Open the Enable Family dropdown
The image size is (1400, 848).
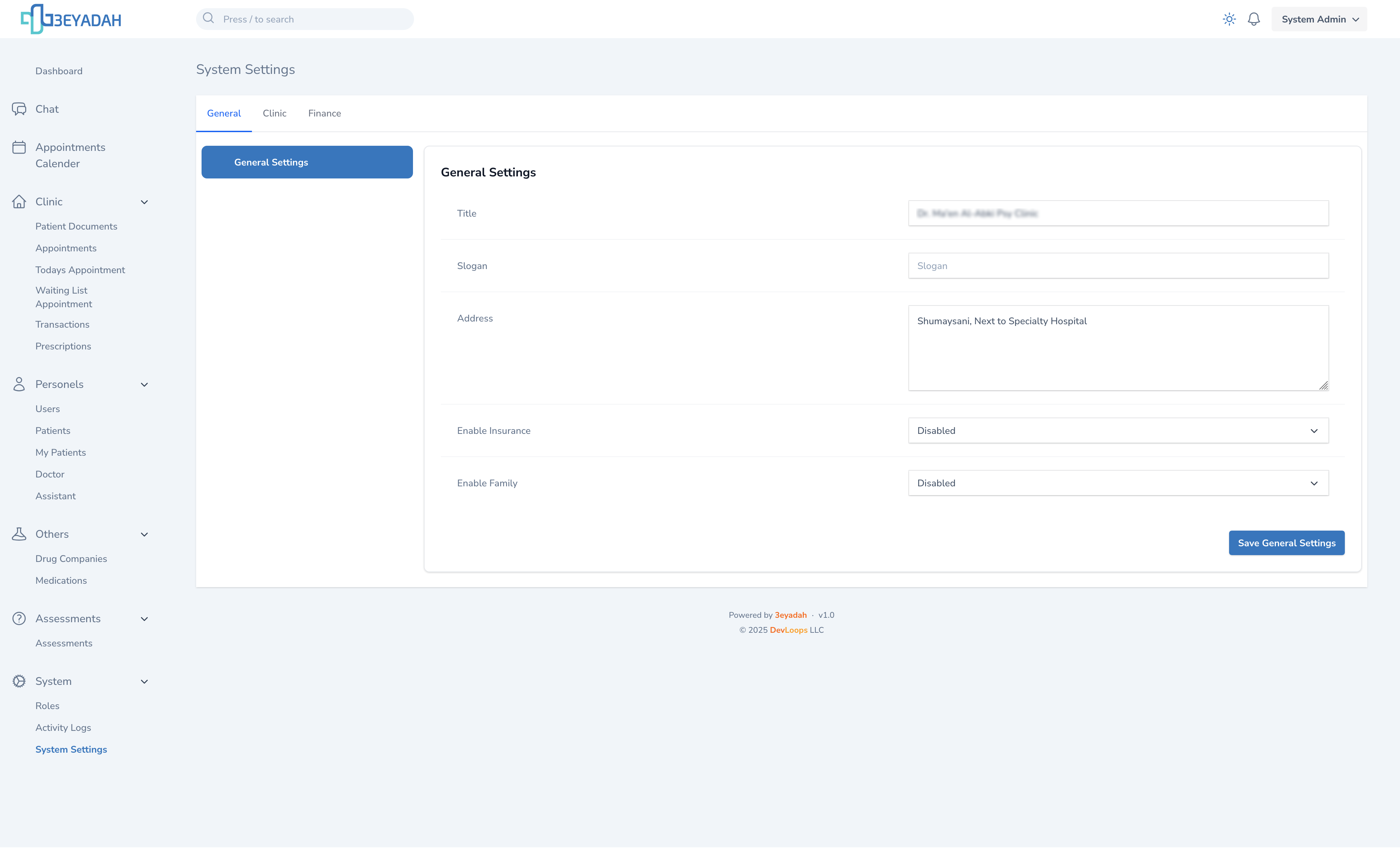(x=1118, y=483)
